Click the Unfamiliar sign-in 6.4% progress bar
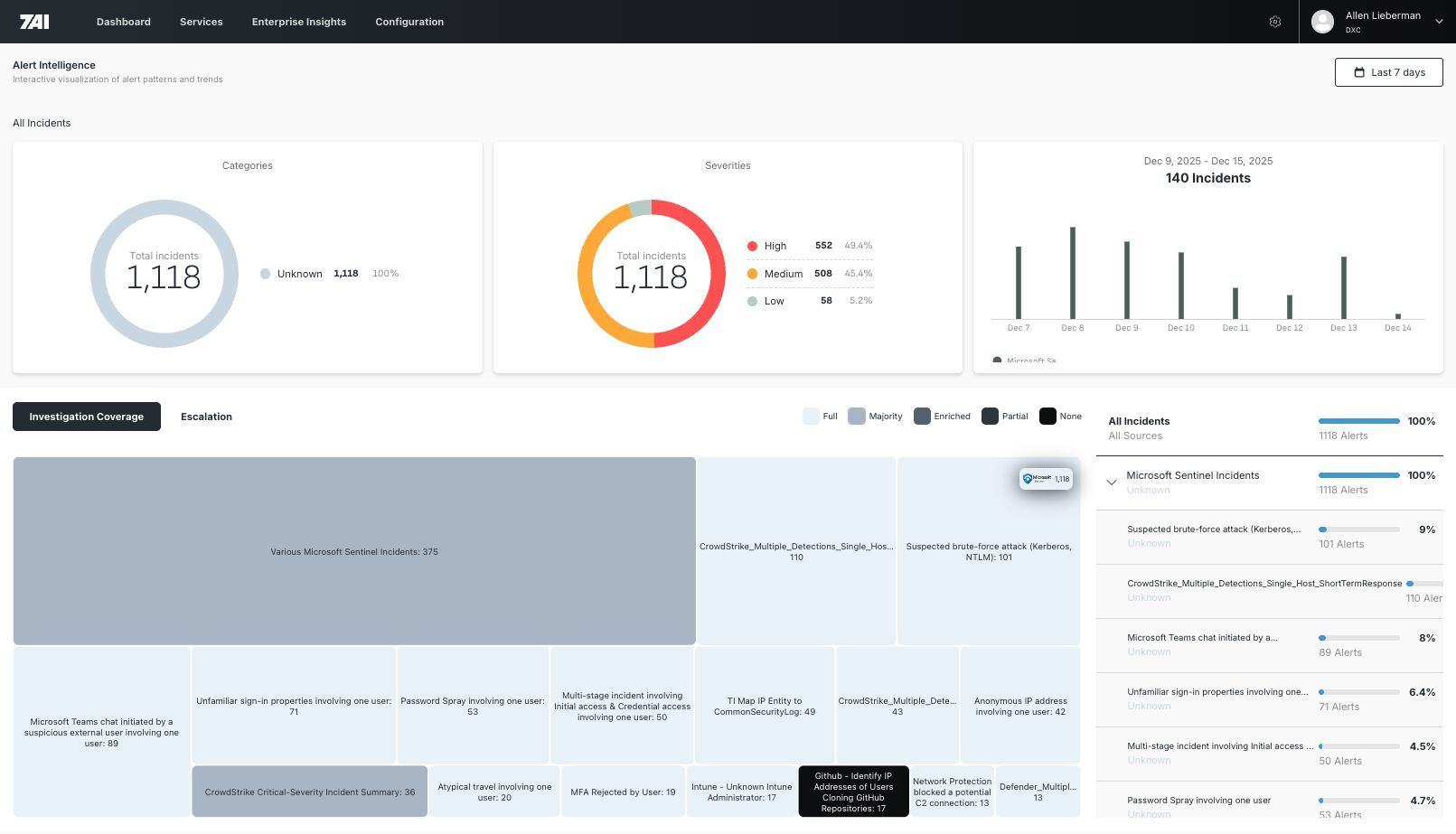This screenshot has width=1456, height=834. (1359, 692)
